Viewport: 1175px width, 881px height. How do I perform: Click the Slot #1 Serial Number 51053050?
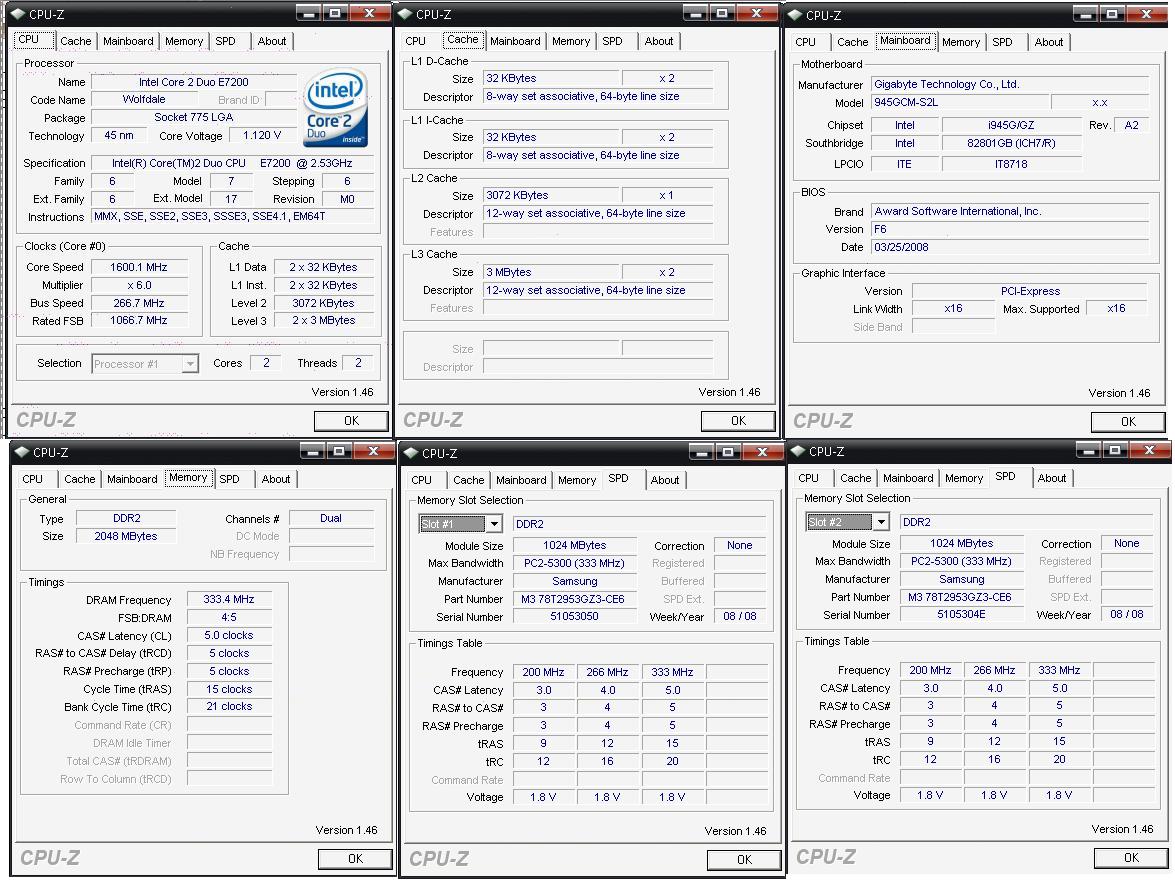click(574, 617)
